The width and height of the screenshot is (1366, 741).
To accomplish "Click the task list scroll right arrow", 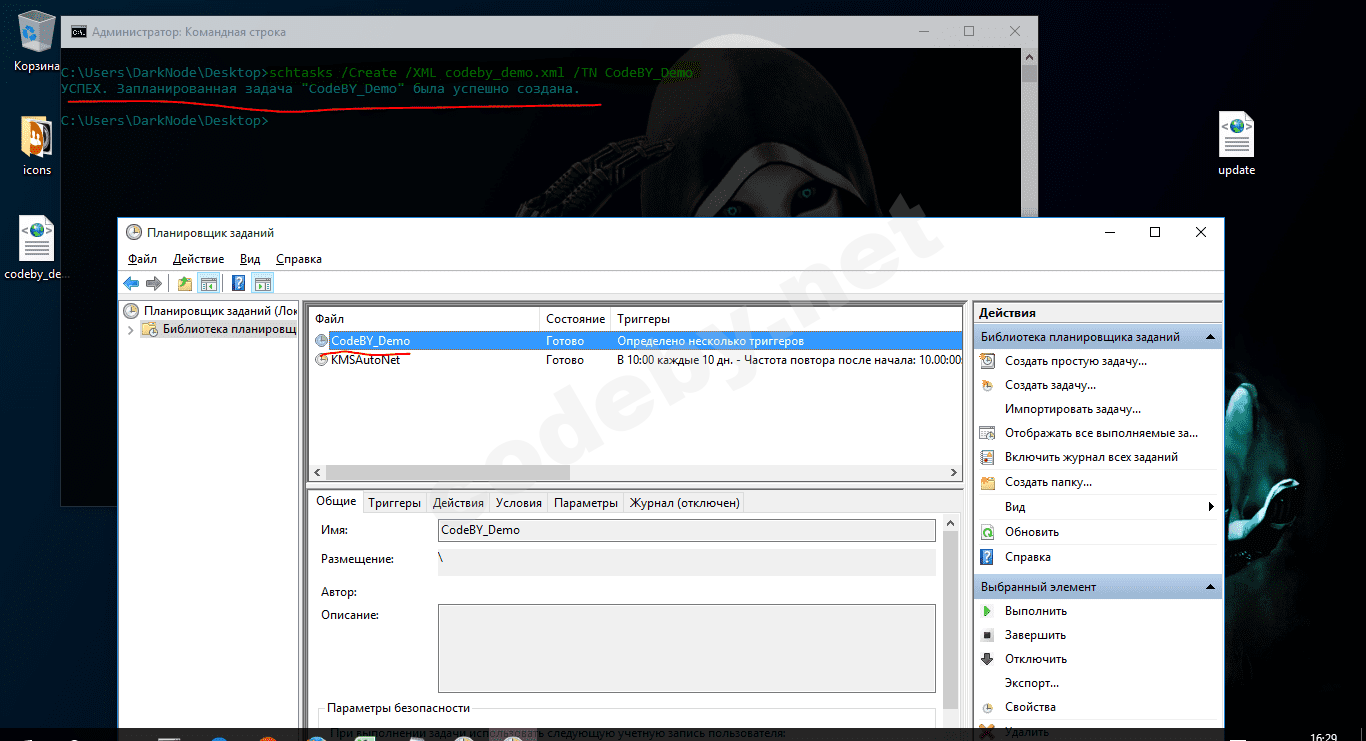I will pyautogui.click(x=953, y=472).
